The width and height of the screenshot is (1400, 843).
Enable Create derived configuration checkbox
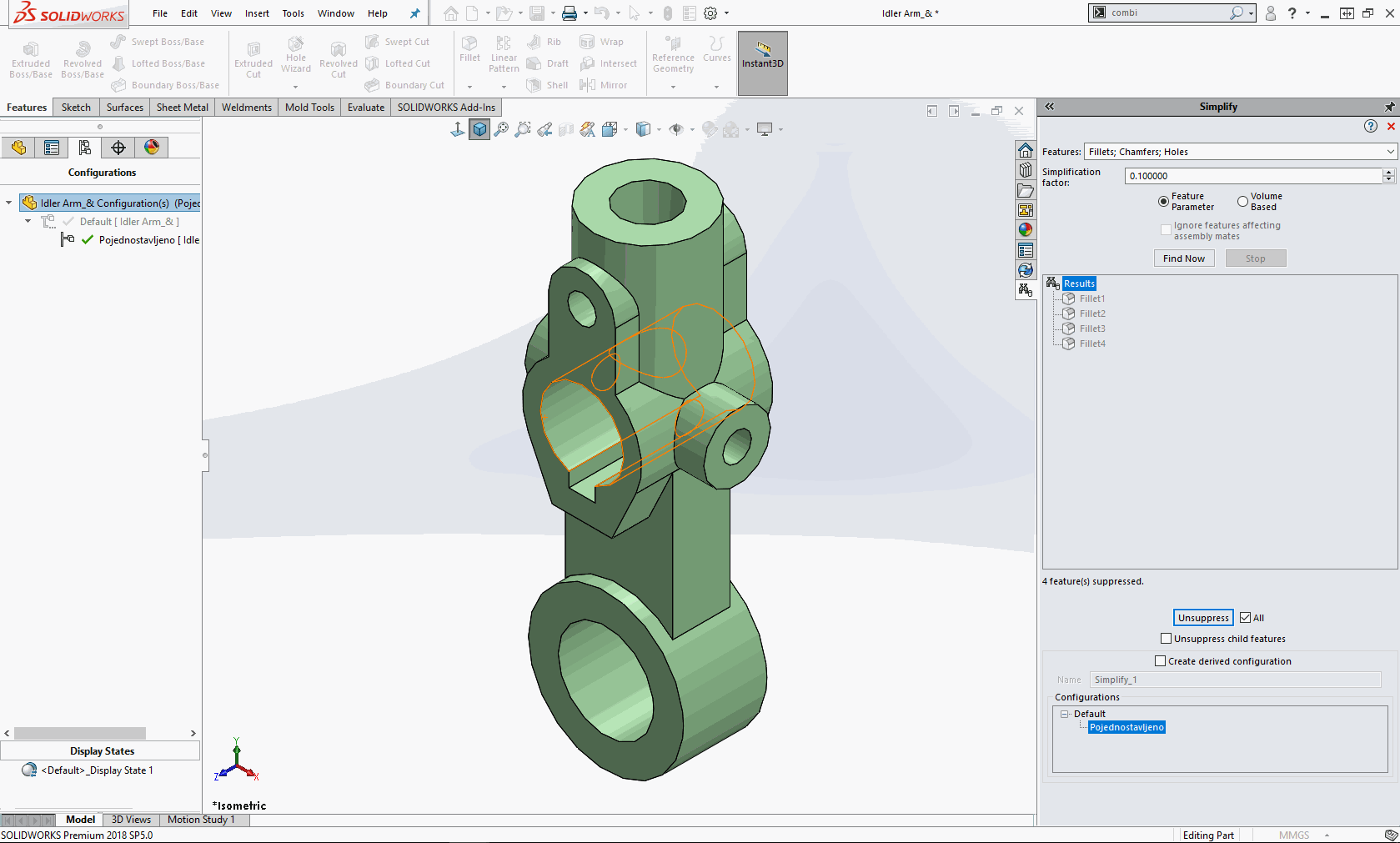point(1160,661)
